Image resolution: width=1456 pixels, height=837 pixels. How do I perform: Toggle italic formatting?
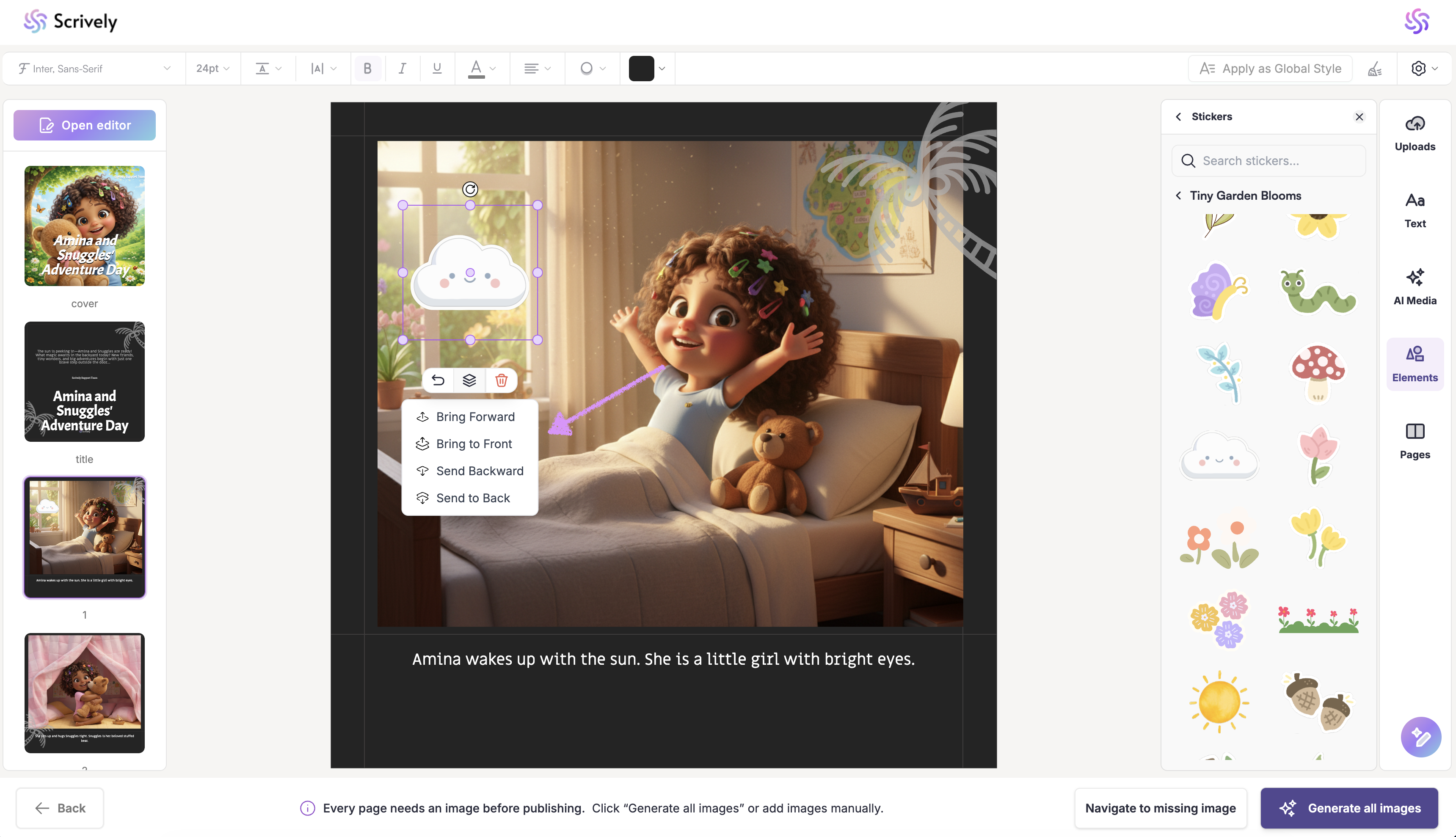point(402,69)
